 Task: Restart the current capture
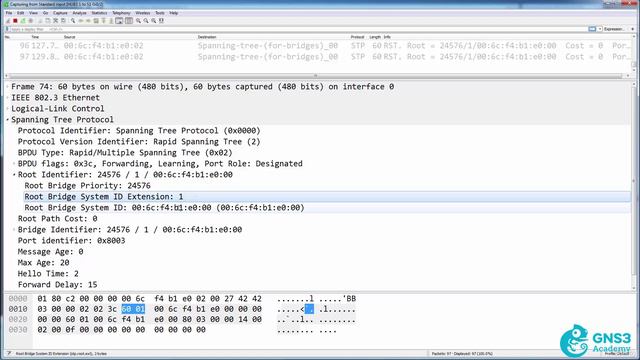point(23,20)
